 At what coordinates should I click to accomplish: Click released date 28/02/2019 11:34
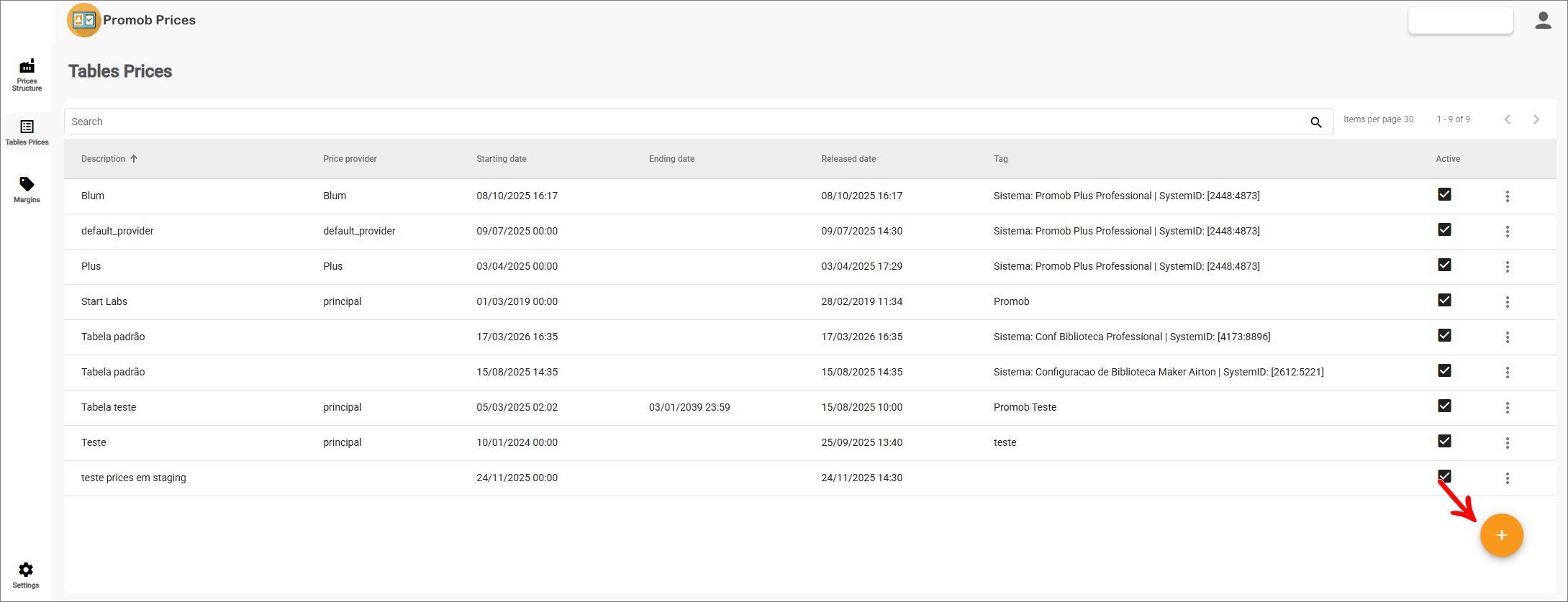click(x=862, y=301)
